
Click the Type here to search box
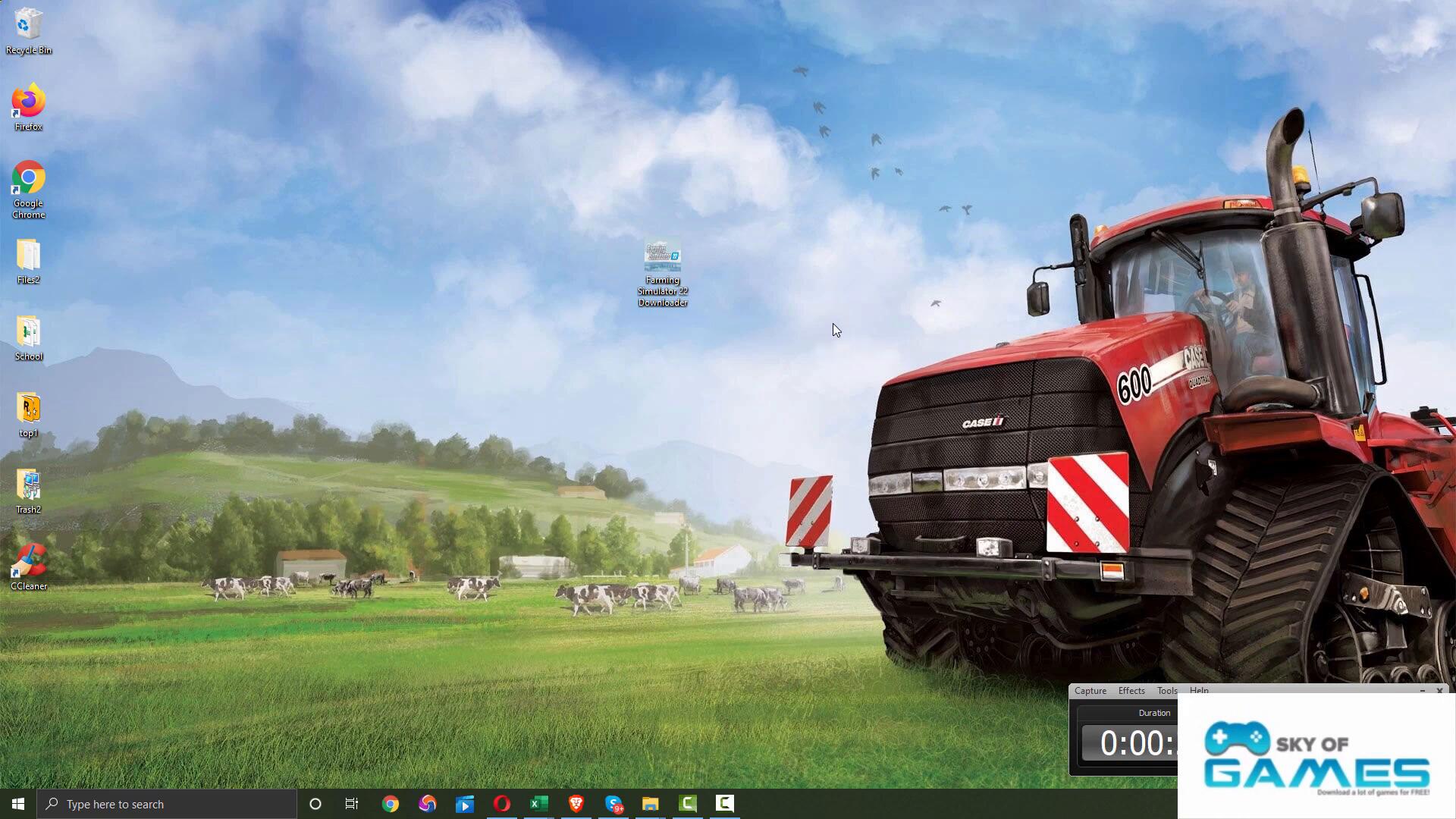pos(167,804)
